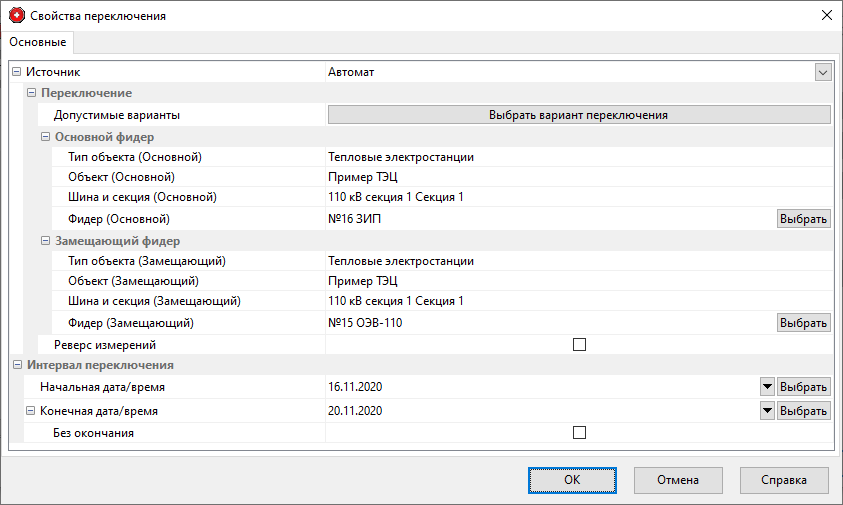Click Выбрать for Фидер (Замещающий)

click(803, 323)
